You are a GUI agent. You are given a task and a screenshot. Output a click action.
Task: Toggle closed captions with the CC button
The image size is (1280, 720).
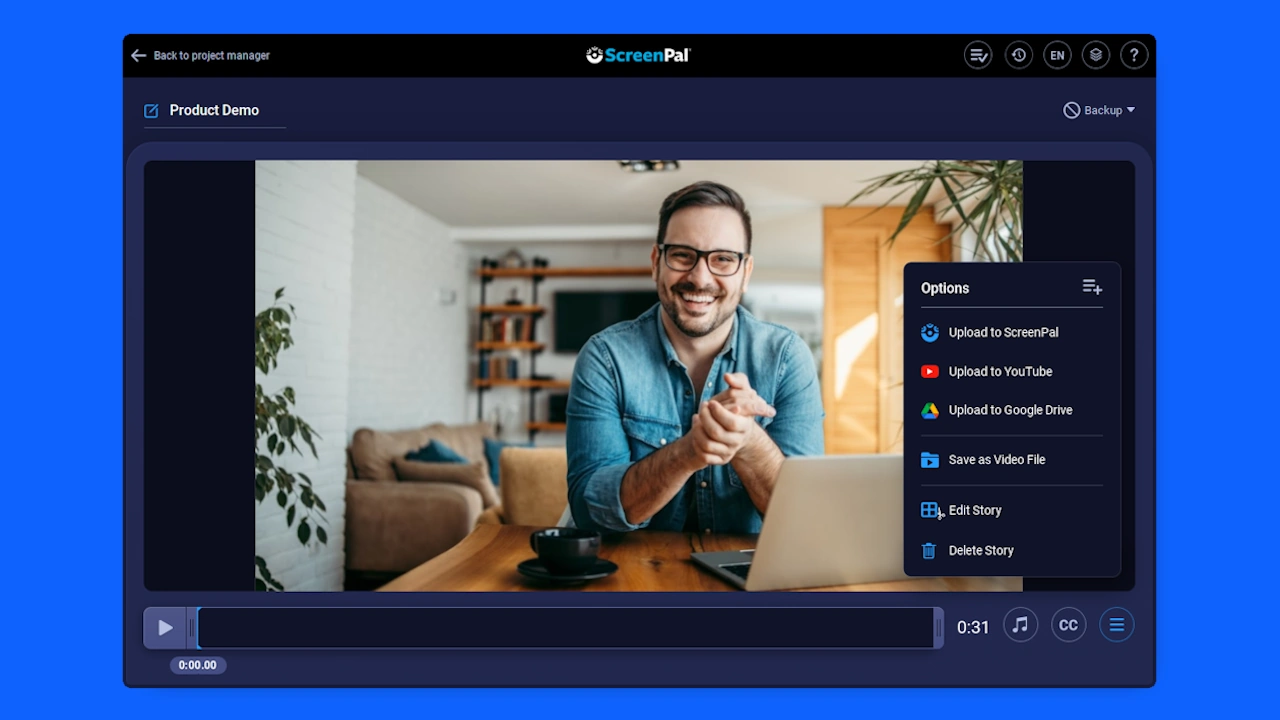coord(1068,625)
